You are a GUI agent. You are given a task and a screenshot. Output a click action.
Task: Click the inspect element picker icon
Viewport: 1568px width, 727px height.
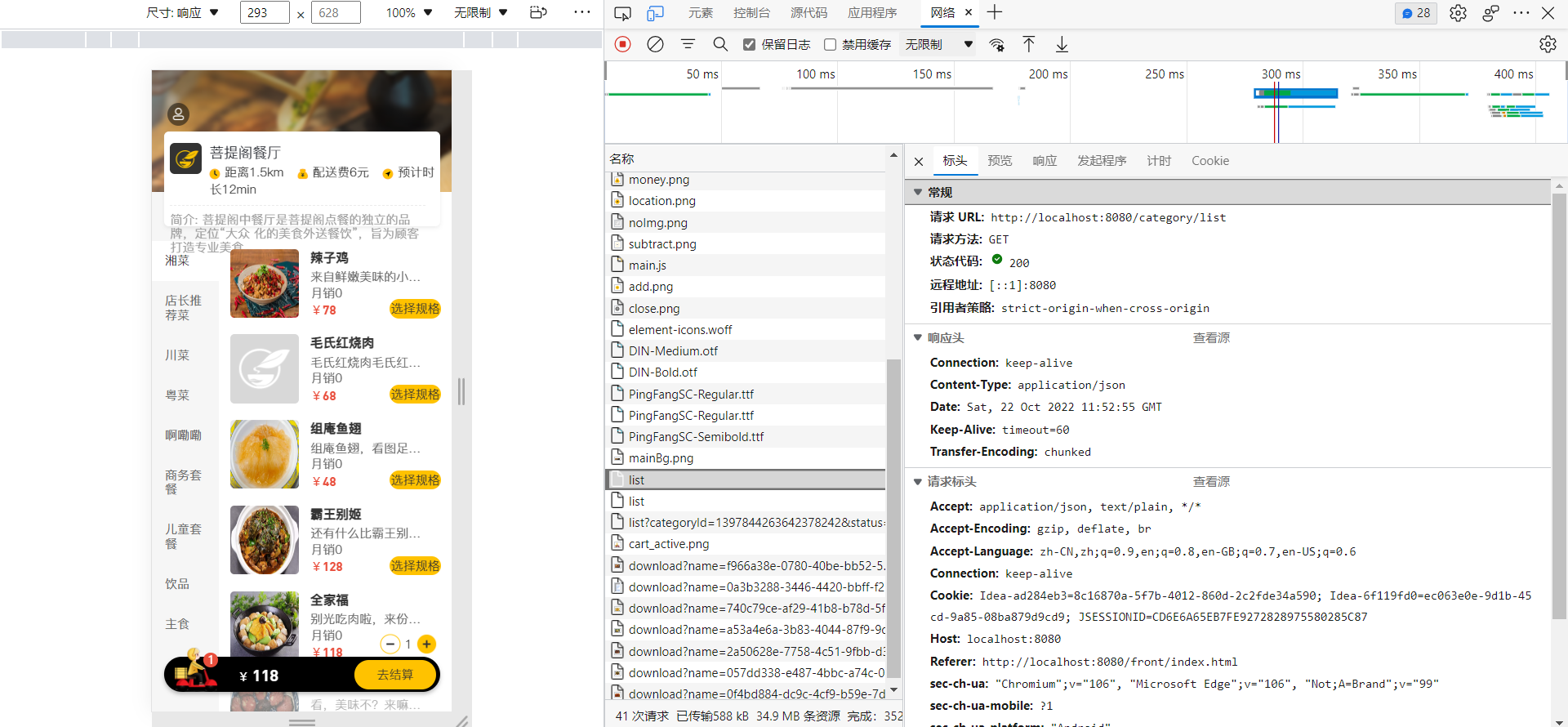pyautogui.click(x=622, y=13)
